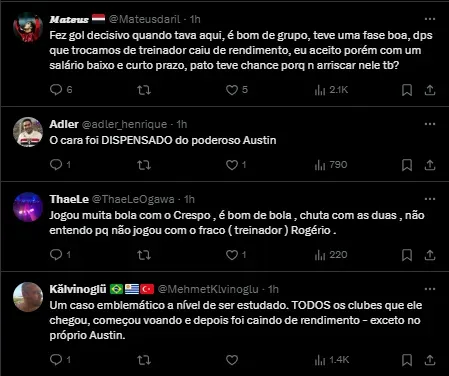Share Kälvinoglü's tweet
This screenshot has width=449, height=376.
pos(430,360)
